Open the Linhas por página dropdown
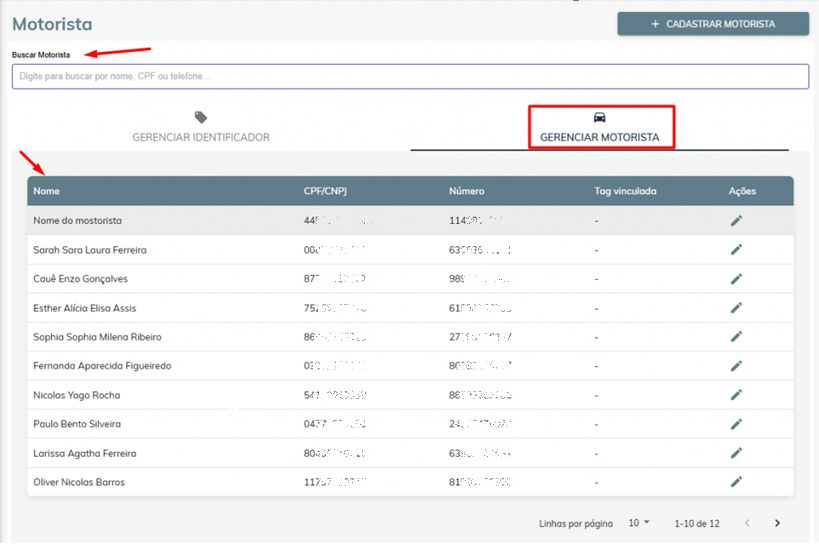Screen dimensions: 819x545 (639, 523)
